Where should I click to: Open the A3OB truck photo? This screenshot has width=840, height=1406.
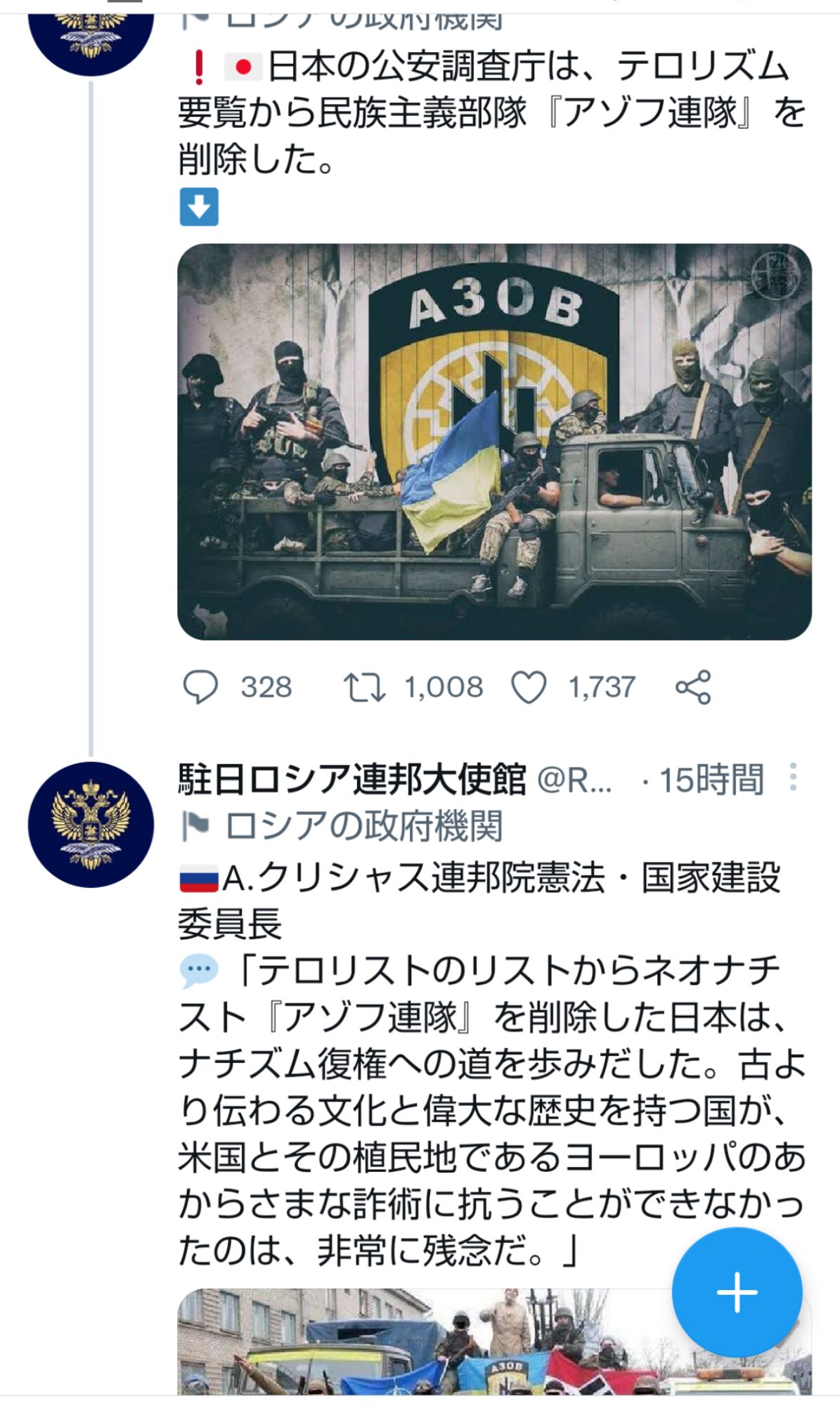pos(494,441)
